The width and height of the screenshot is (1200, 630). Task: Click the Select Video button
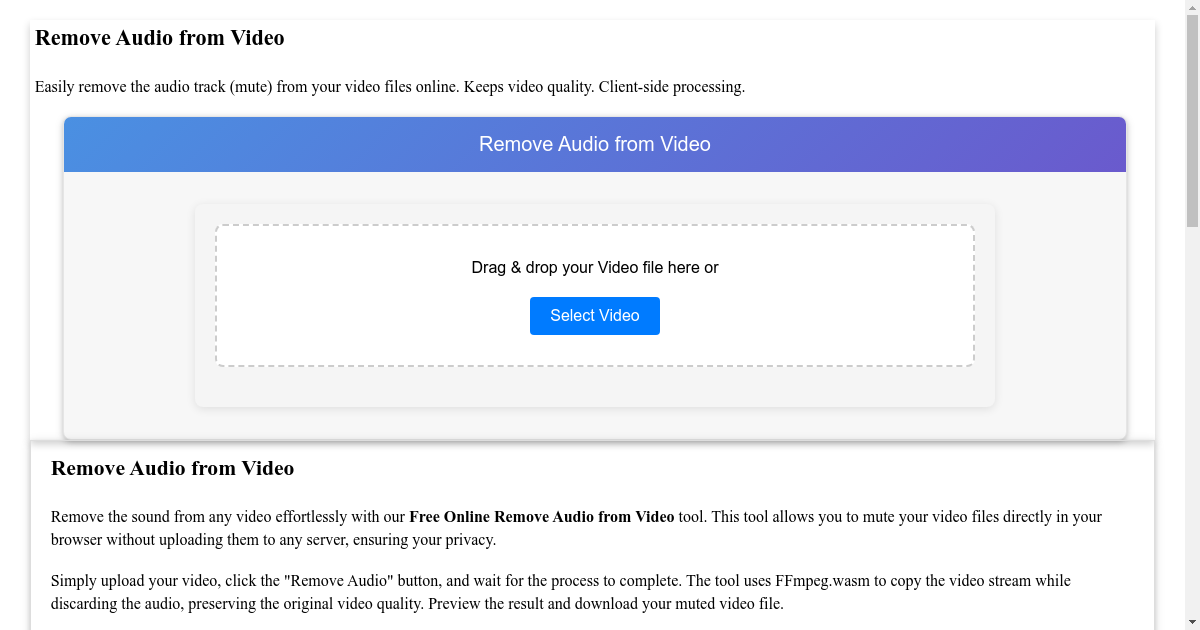[594, 315]
